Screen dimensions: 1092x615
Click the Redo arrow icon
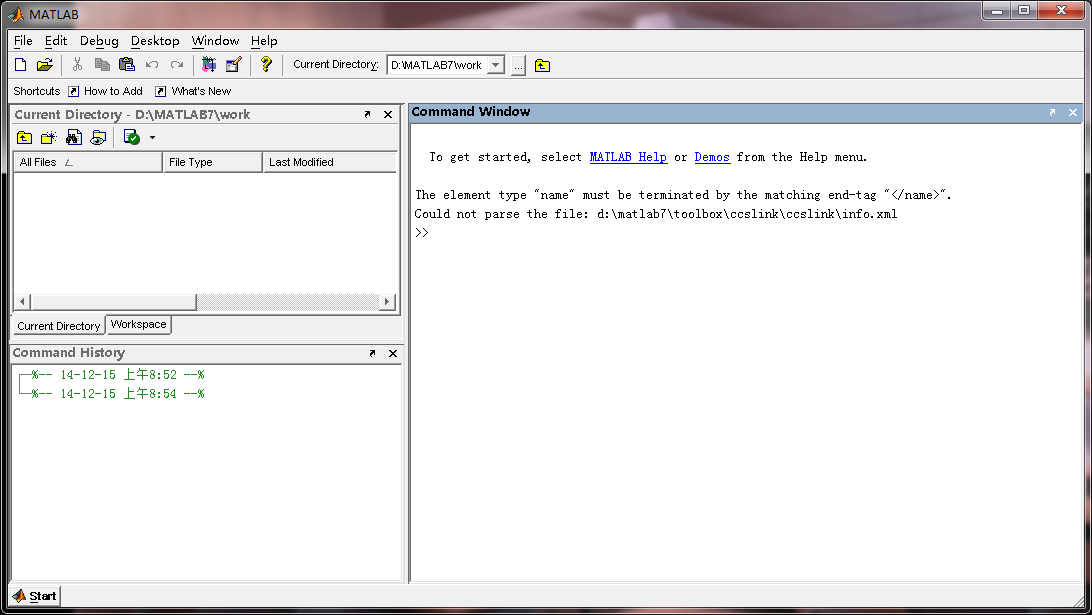pyautogui.click(x=177, y=65)
